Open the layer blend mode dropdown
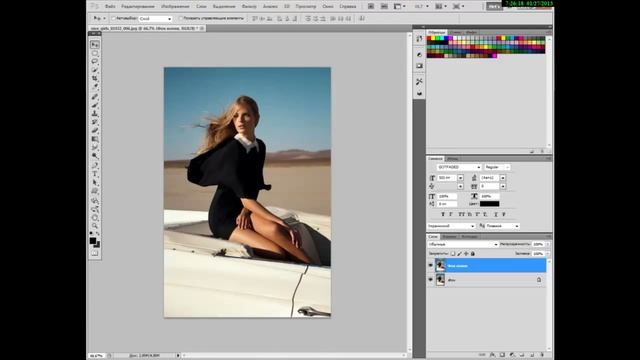 (x=463, y=244)
